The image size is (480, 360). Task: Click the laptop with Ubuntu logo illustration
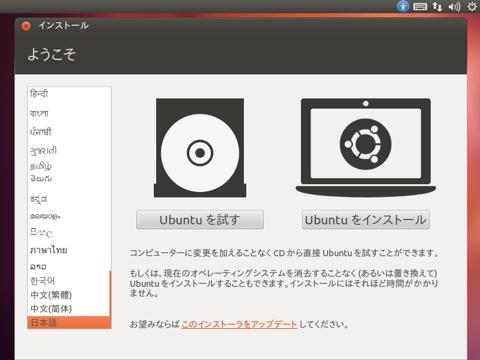point(366,147)
